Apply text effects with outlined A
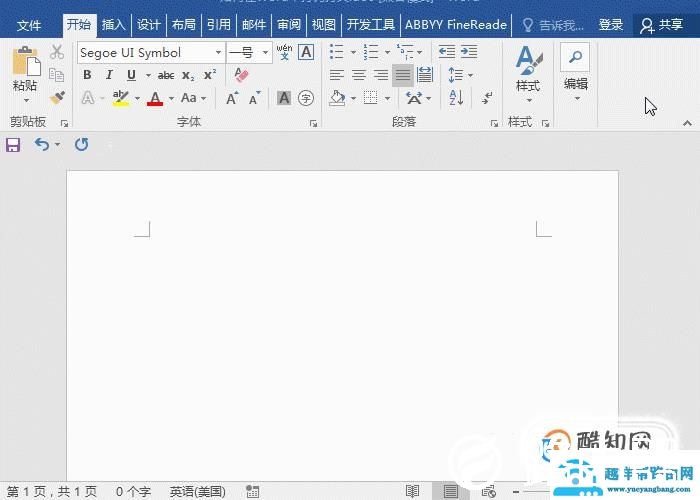This screenshot has width=700, height=500. point(88,98)
